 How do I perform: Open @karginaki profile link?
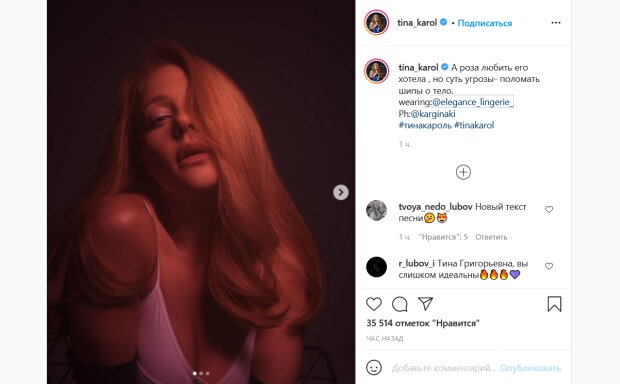(x=433, y=114)
